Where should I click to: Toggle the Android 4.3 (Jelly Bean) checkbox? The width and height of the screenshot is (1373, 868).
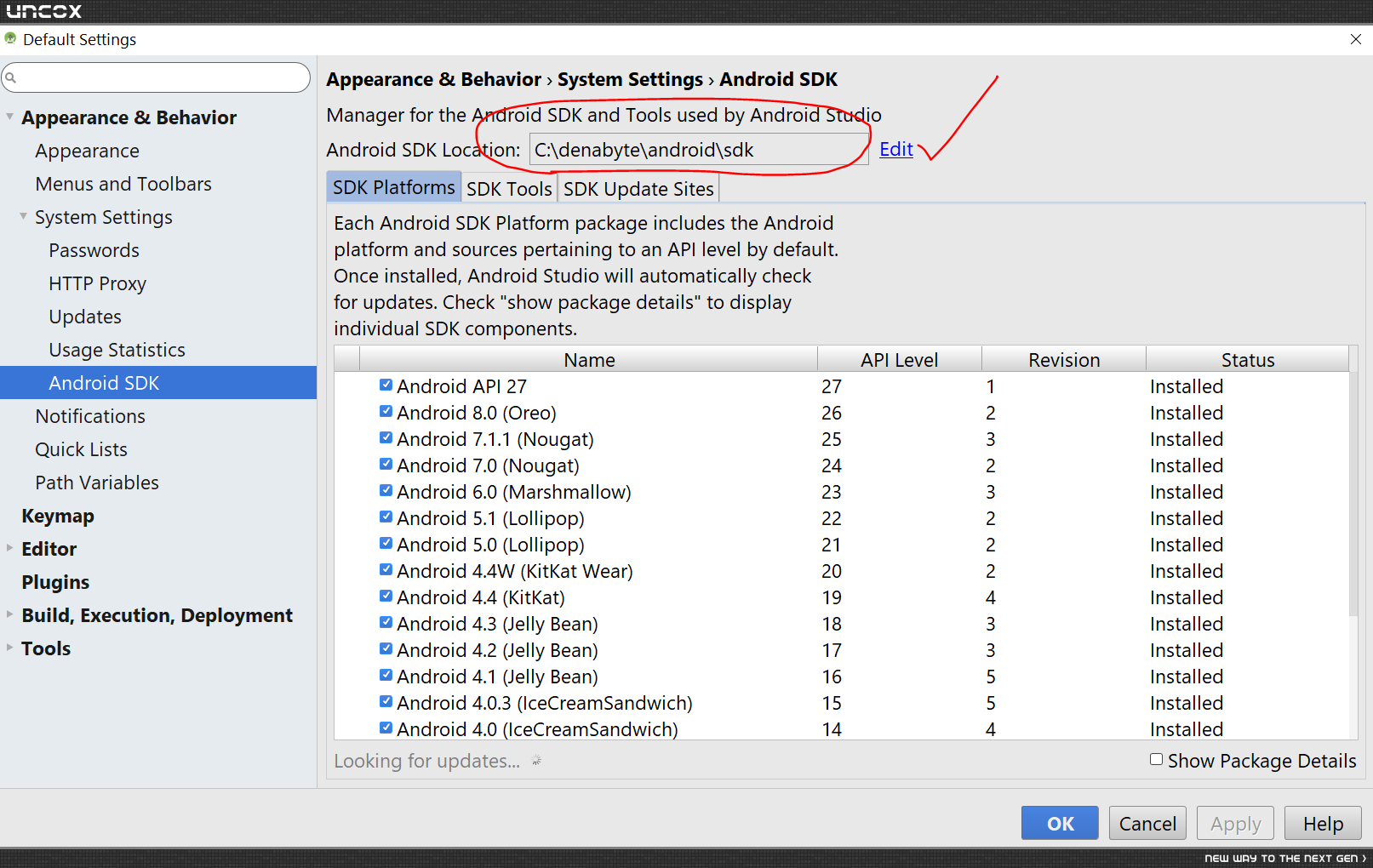tap(386, 622)
